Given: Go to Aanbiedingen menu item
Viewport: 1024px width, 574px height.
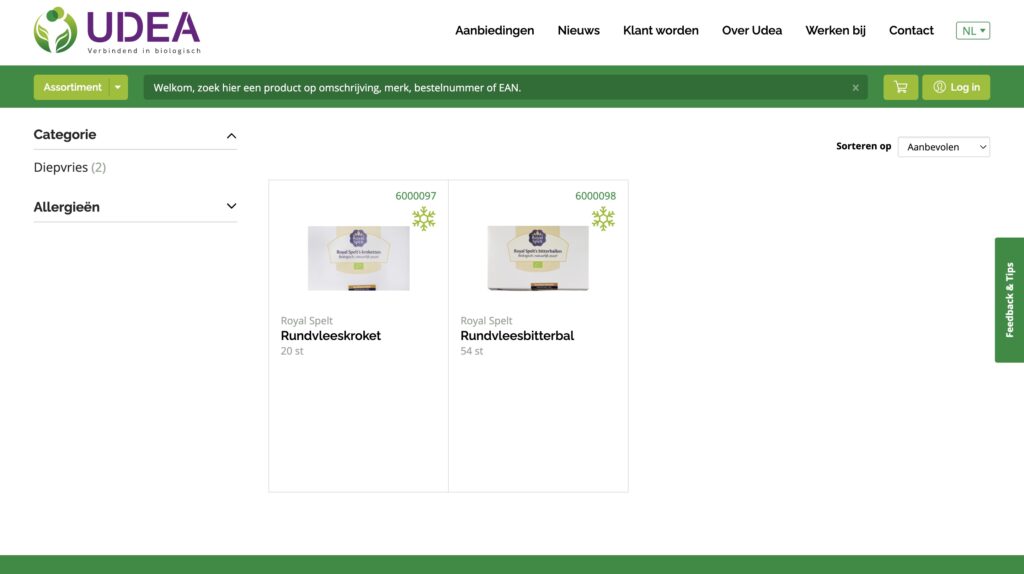Looking at the screenshot, I should click(494, 30).
